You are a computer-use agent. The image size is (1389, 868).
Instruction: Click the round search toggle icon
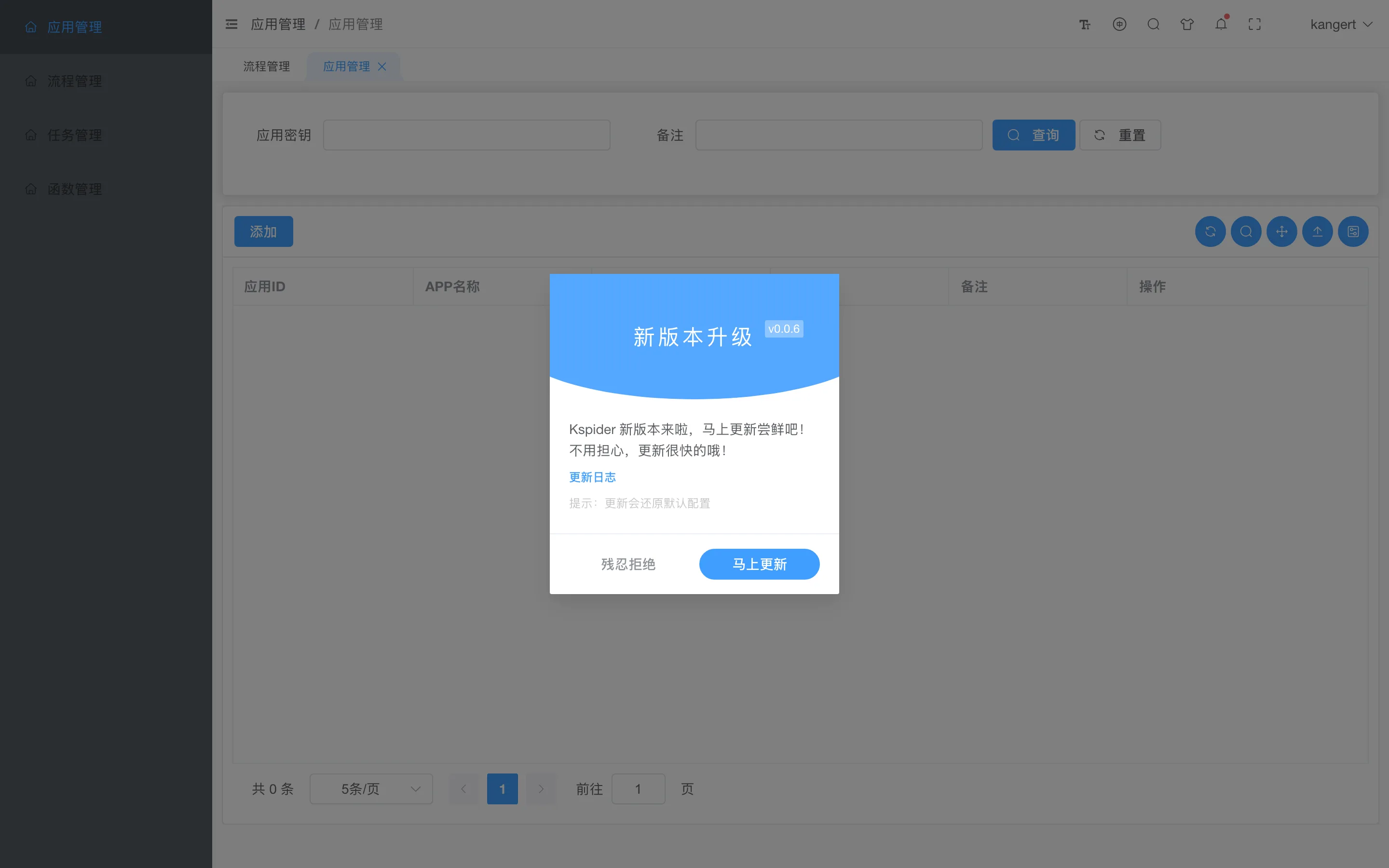[x=1246, y=231]
